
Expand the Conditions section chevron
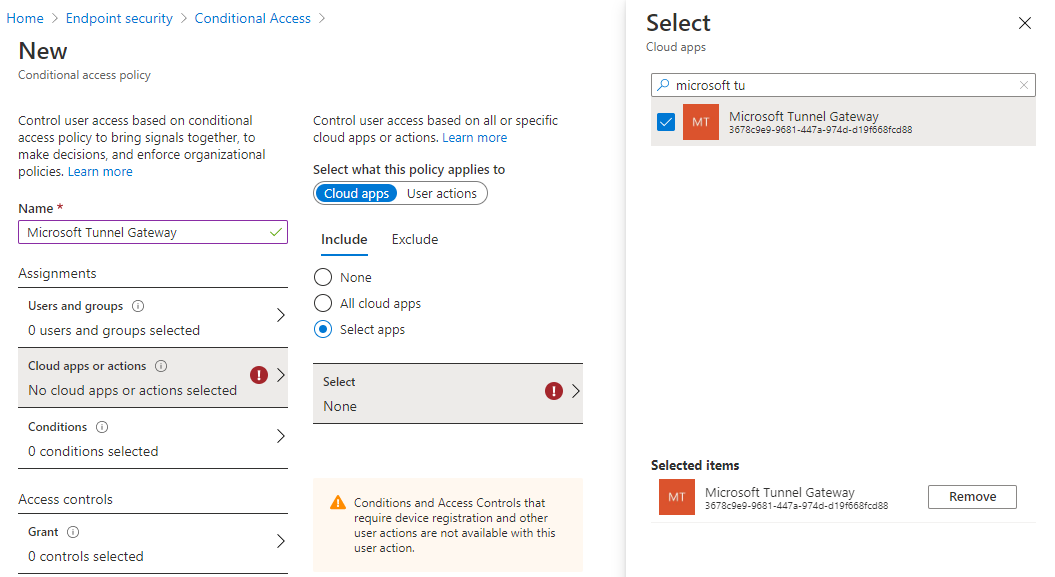(281, 436)
